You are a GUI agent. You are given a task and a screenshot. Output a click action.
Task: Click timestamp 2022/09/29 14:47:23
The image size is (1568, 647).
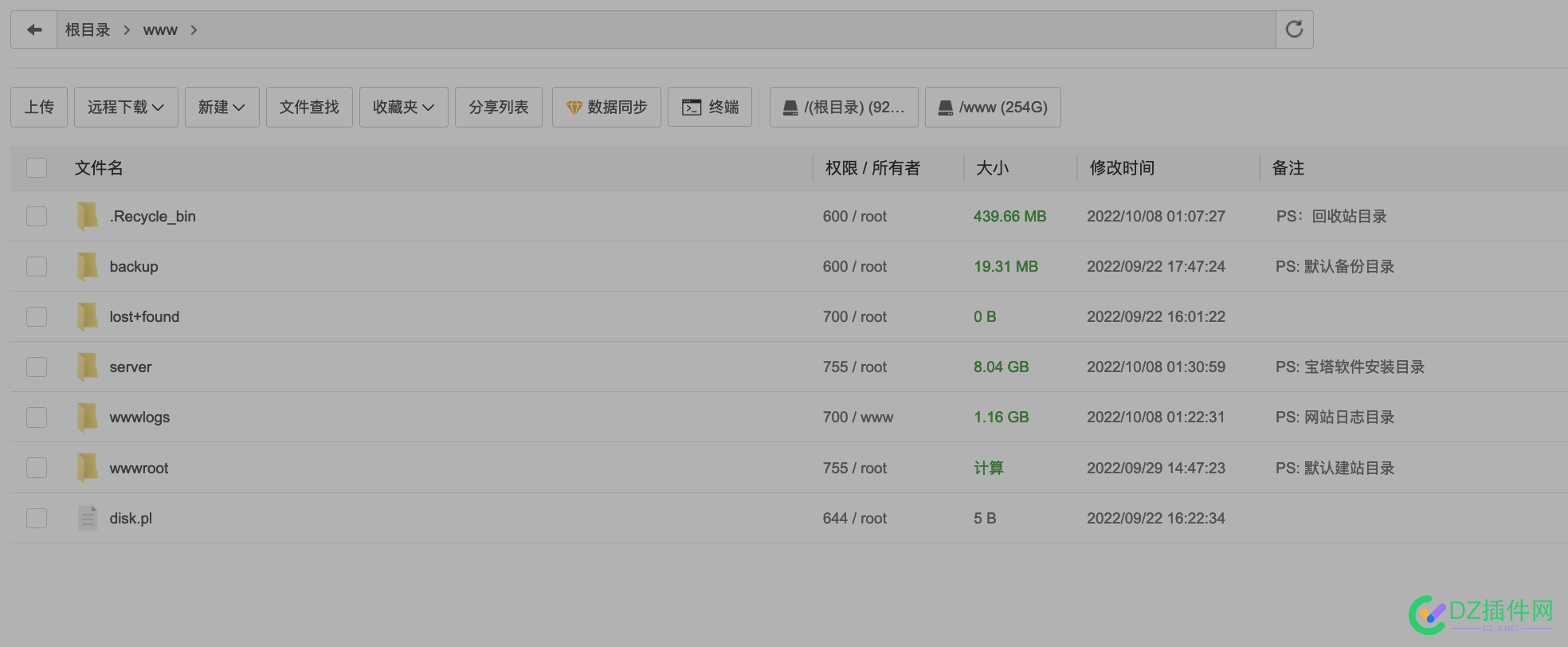[x=1156, y=468]
